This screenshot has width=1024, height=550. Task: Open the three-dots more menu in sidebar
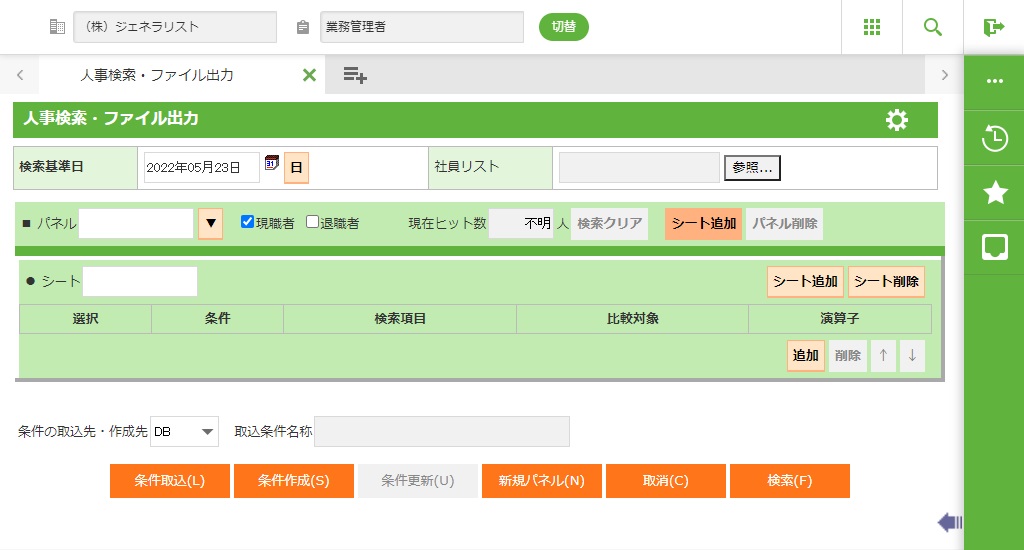coord(995,81)
